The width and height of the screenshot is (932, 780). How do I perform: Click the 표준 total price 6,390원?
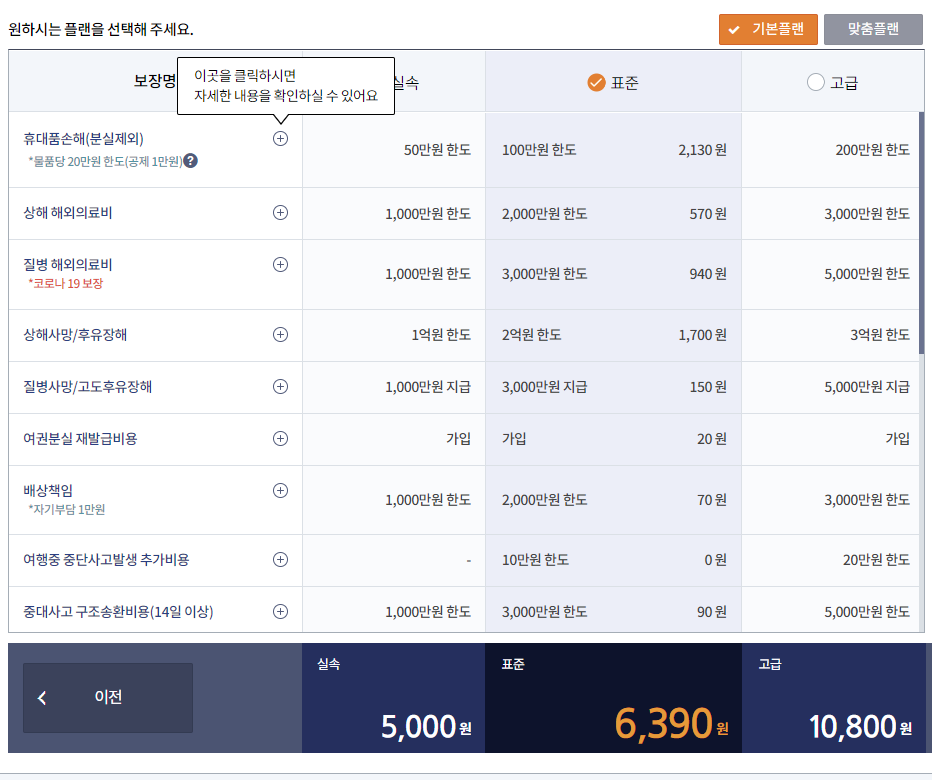coord(672,724)
